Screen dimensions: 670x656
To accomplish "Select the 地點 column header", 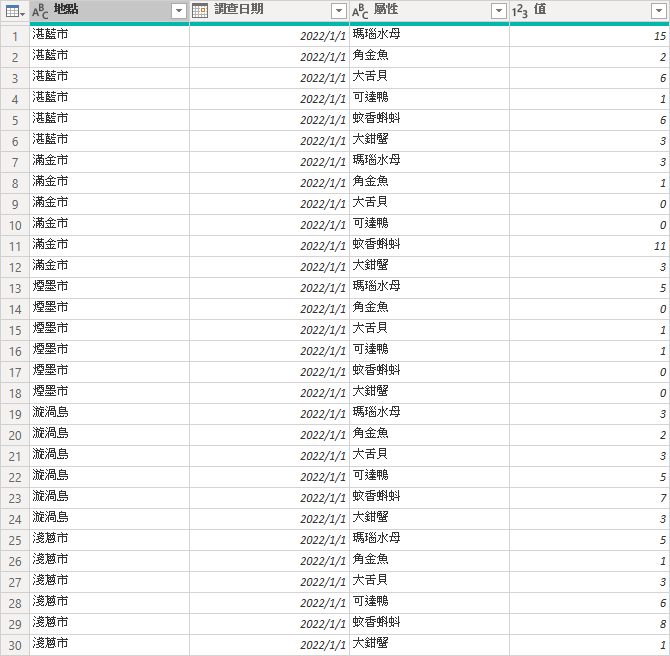I will pyautogui.click(x=109, y=11).
